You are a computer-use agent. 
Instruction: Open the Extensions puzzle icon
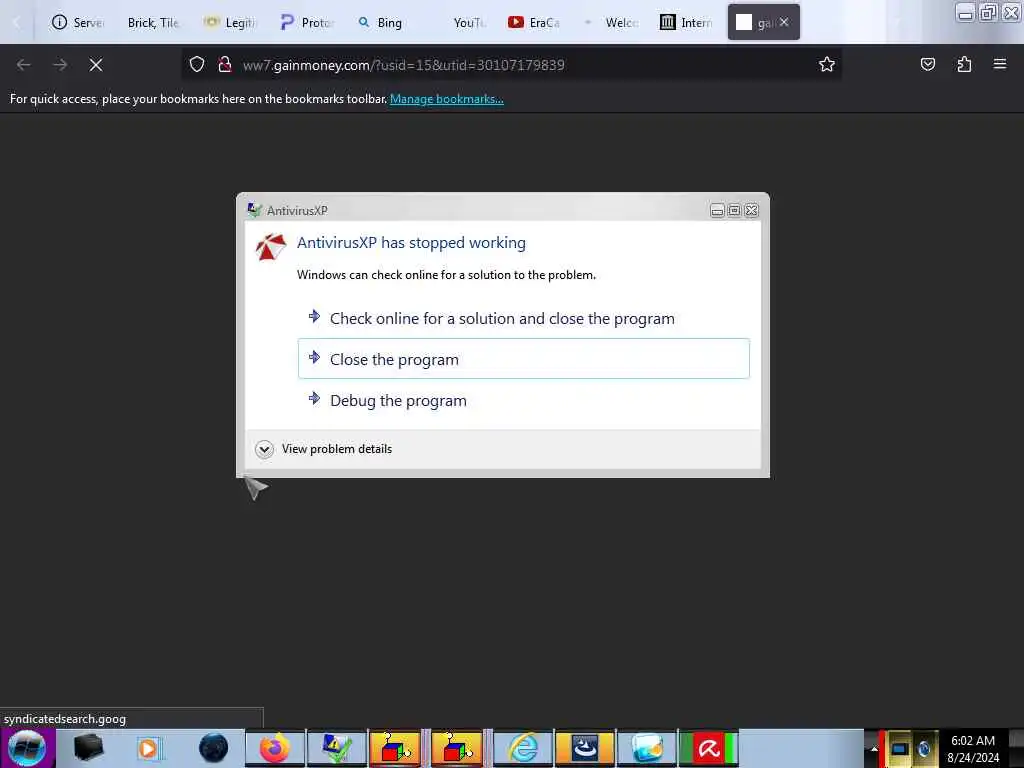(x=964, y=65)
